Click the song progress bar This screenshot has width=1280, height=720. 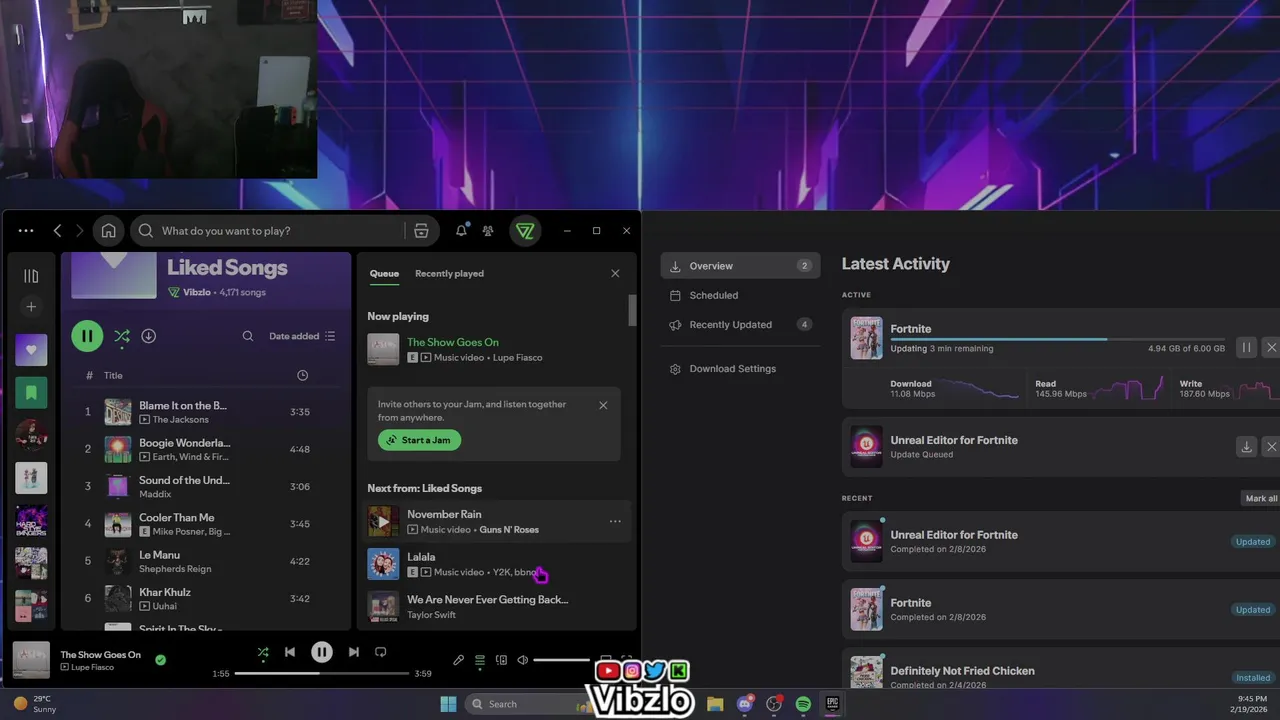322,673
